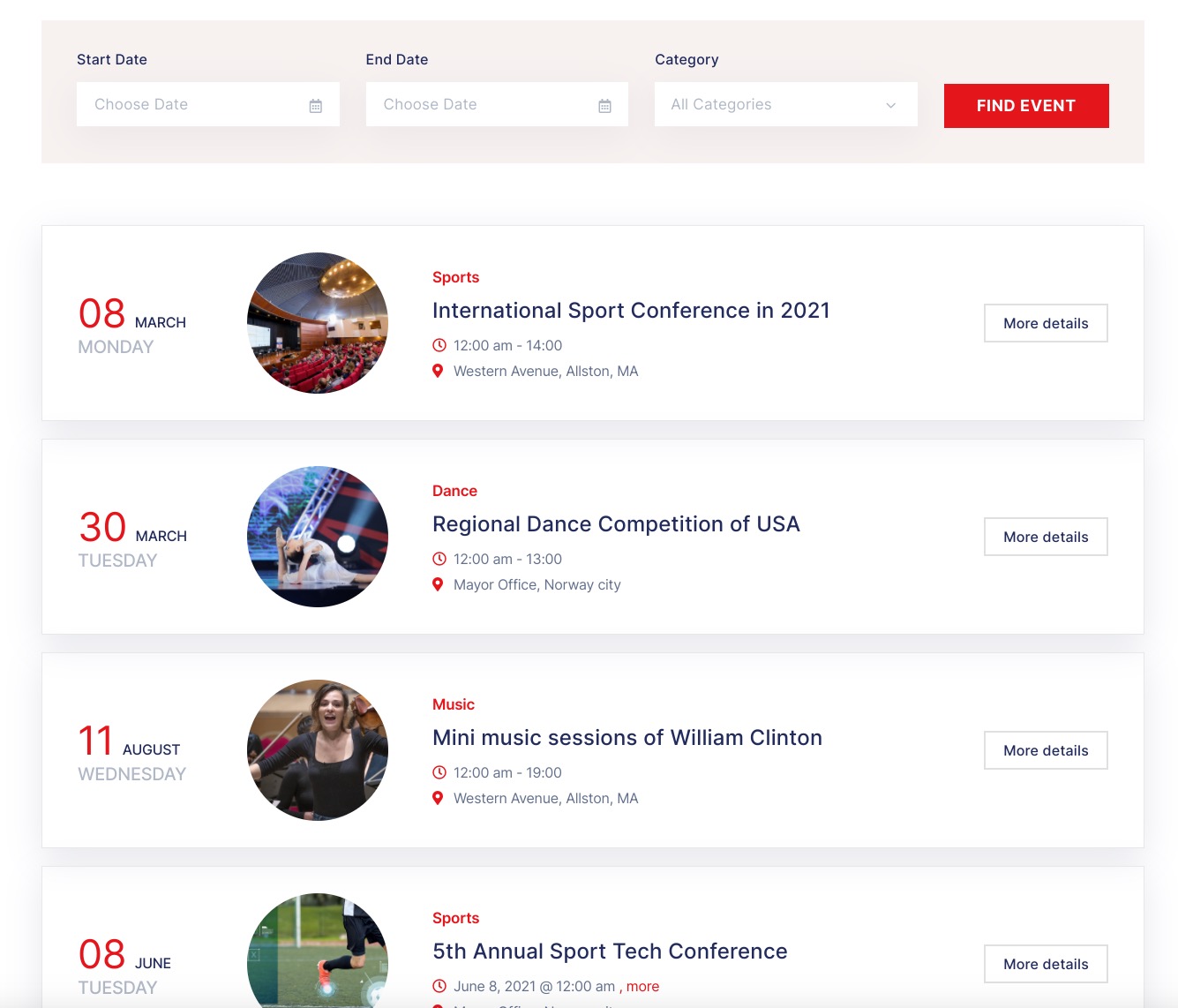This screenshot has height=1008, width=1178.
Task: Click the Start Date calendar icon
Action: tap(316, 106)
